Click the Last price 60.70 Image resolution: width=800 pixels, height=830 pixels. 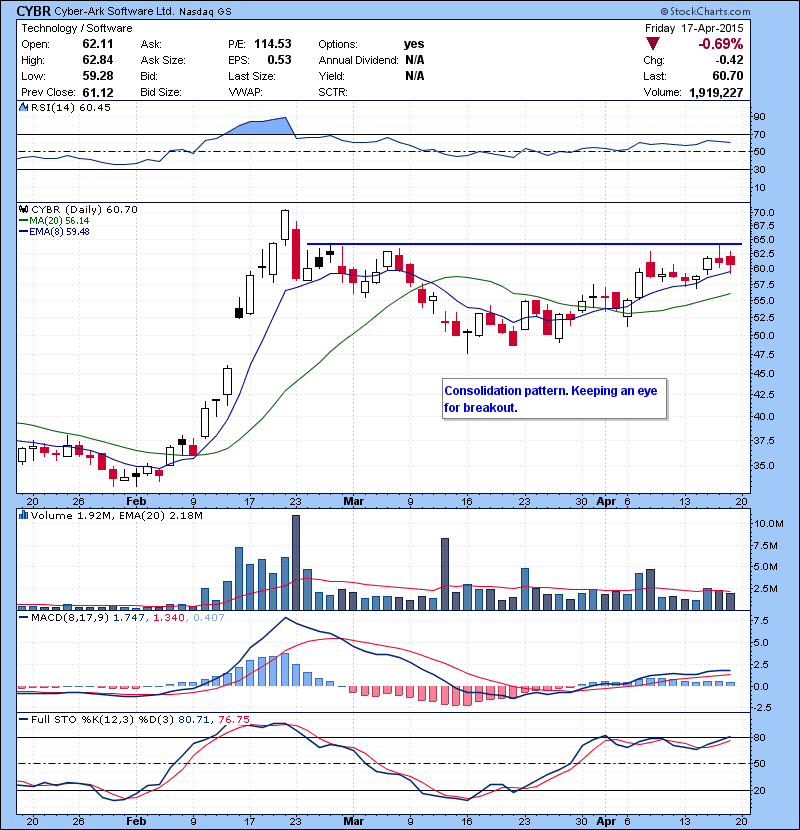click(727, 76)
